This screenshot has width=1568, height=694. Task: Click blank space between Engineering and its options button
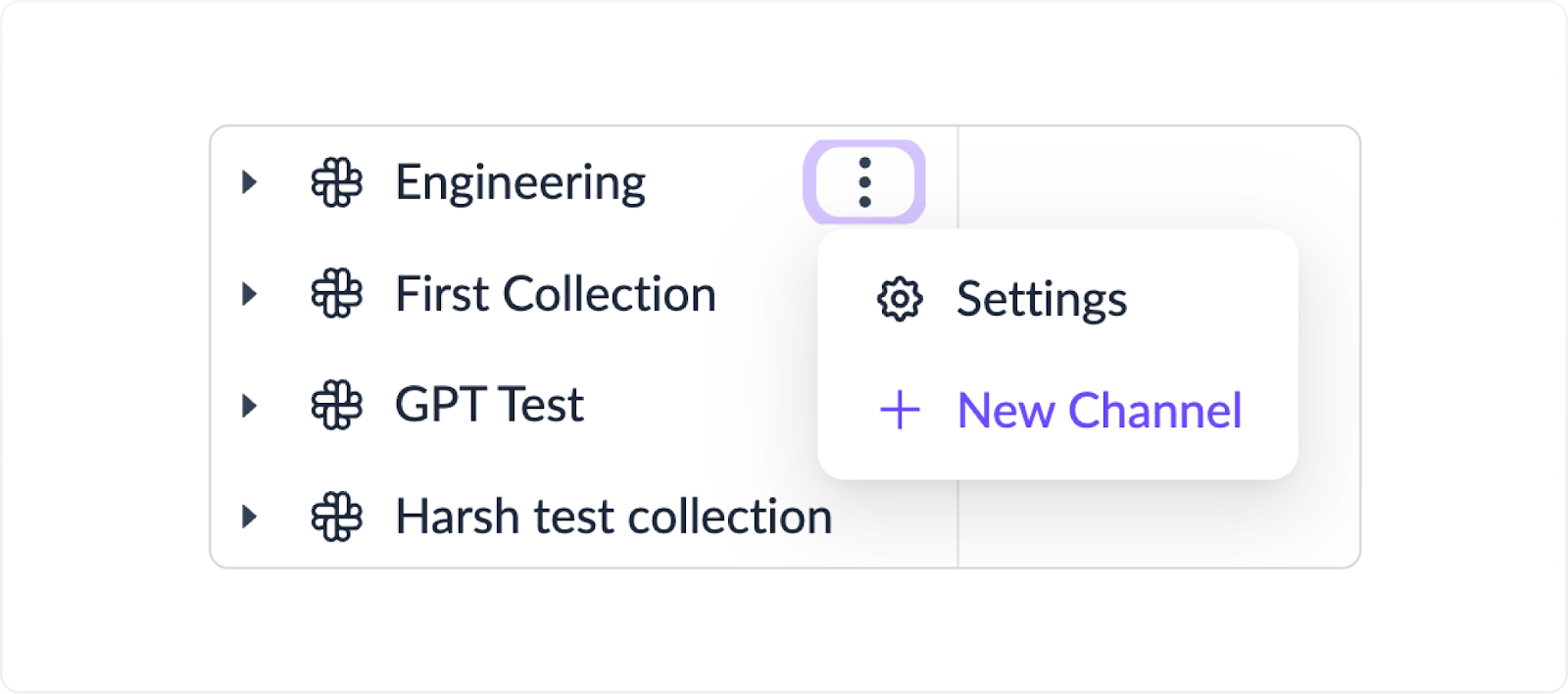click(725, 182)
